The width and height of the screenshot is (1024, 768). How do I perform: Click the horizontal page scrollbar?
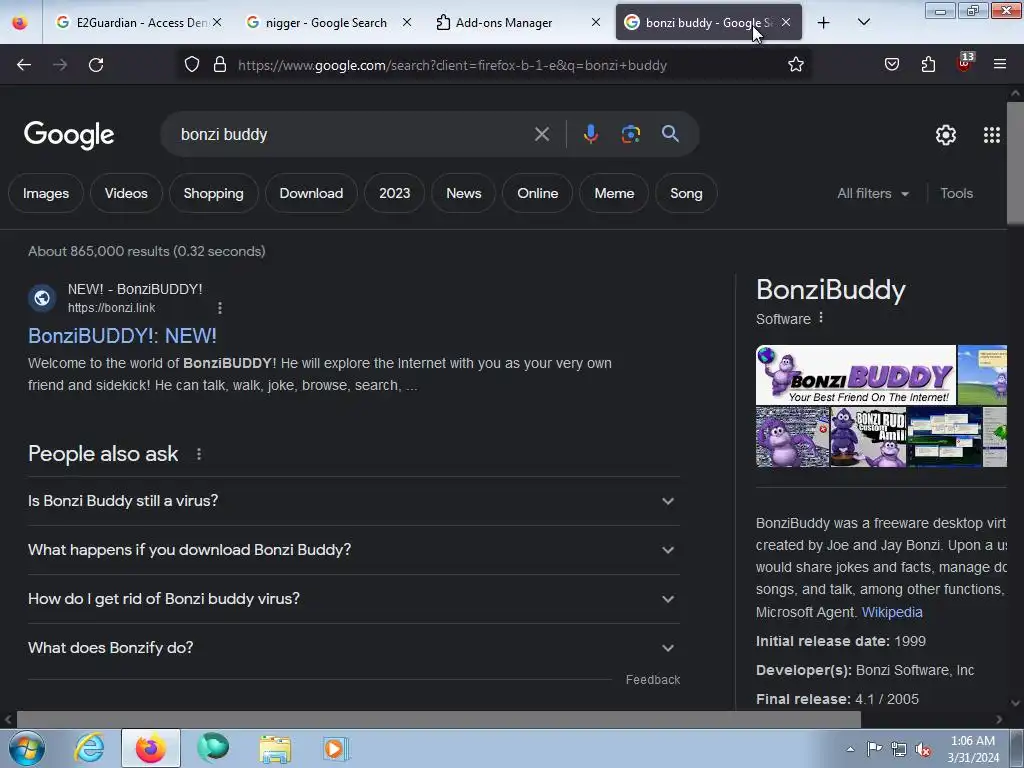(438, 719)
